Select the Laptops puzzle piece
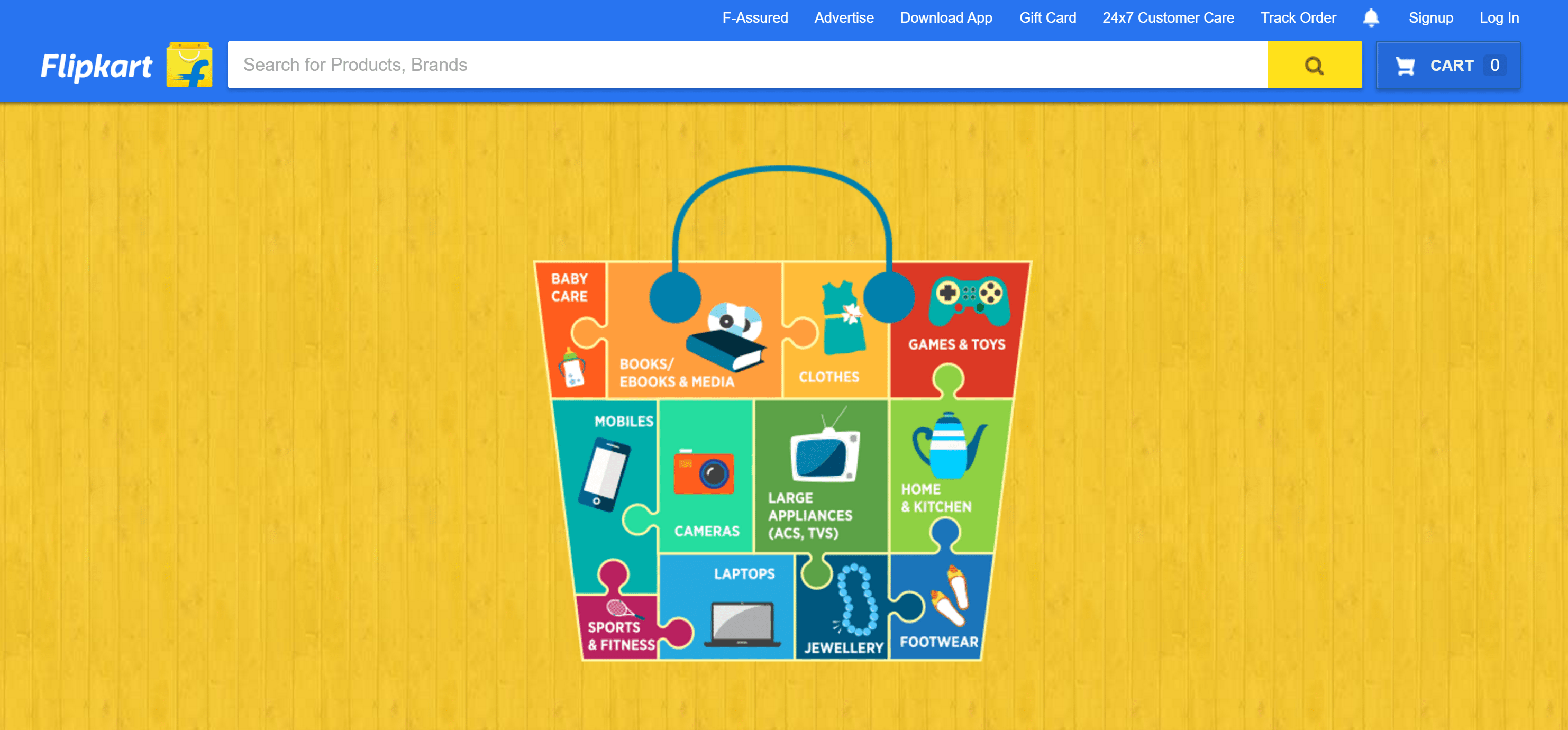This screenshot has height=730, width=1568. pyautogui.click(x=727, y=606)
